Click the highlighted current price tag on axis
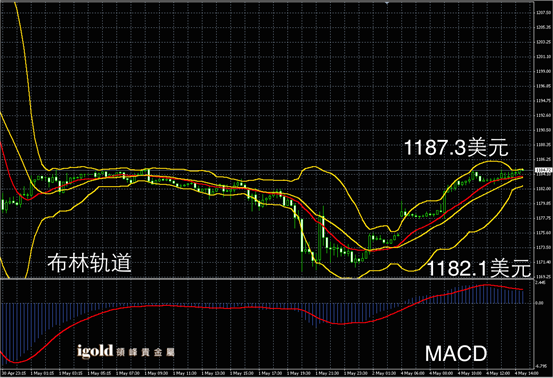 (x=543, y=171)
